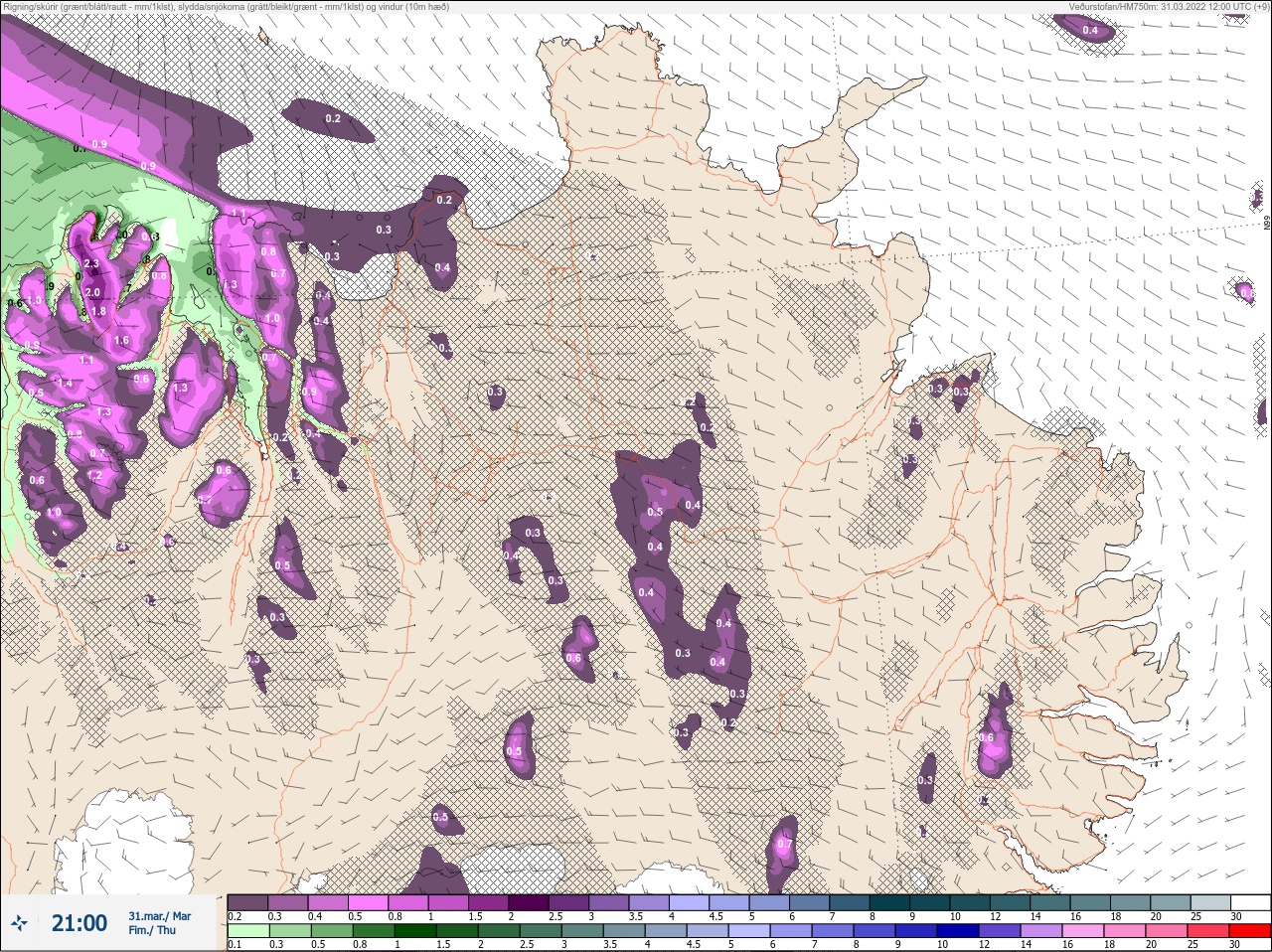The image size is (1272, 952).
Task: Click the '2.0' precipitation value on the map
Action: coord(92,292)
